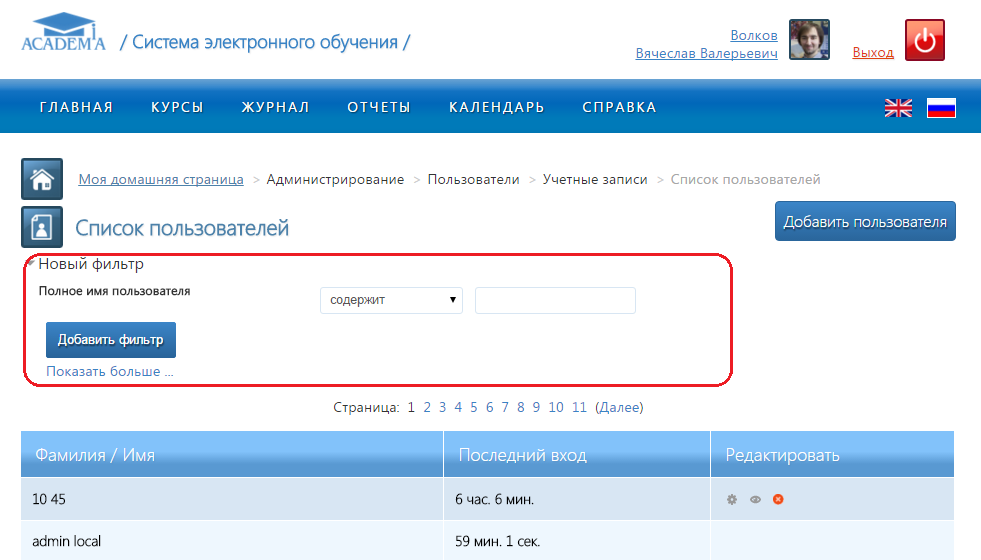Open the КАЛЕНДАРЬ menu item
The height and width of the screenshot is (560, 981).
pyautogui.click(x=497, y=107)
